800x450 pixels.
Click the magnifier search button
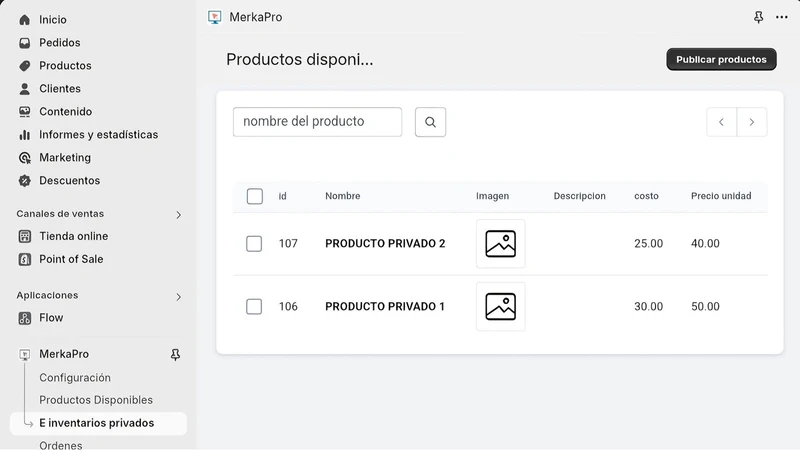pos(430,122)
